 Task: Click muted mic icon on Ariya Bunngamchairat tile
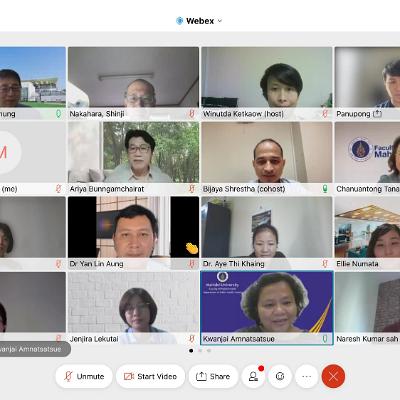coord(192,189)
